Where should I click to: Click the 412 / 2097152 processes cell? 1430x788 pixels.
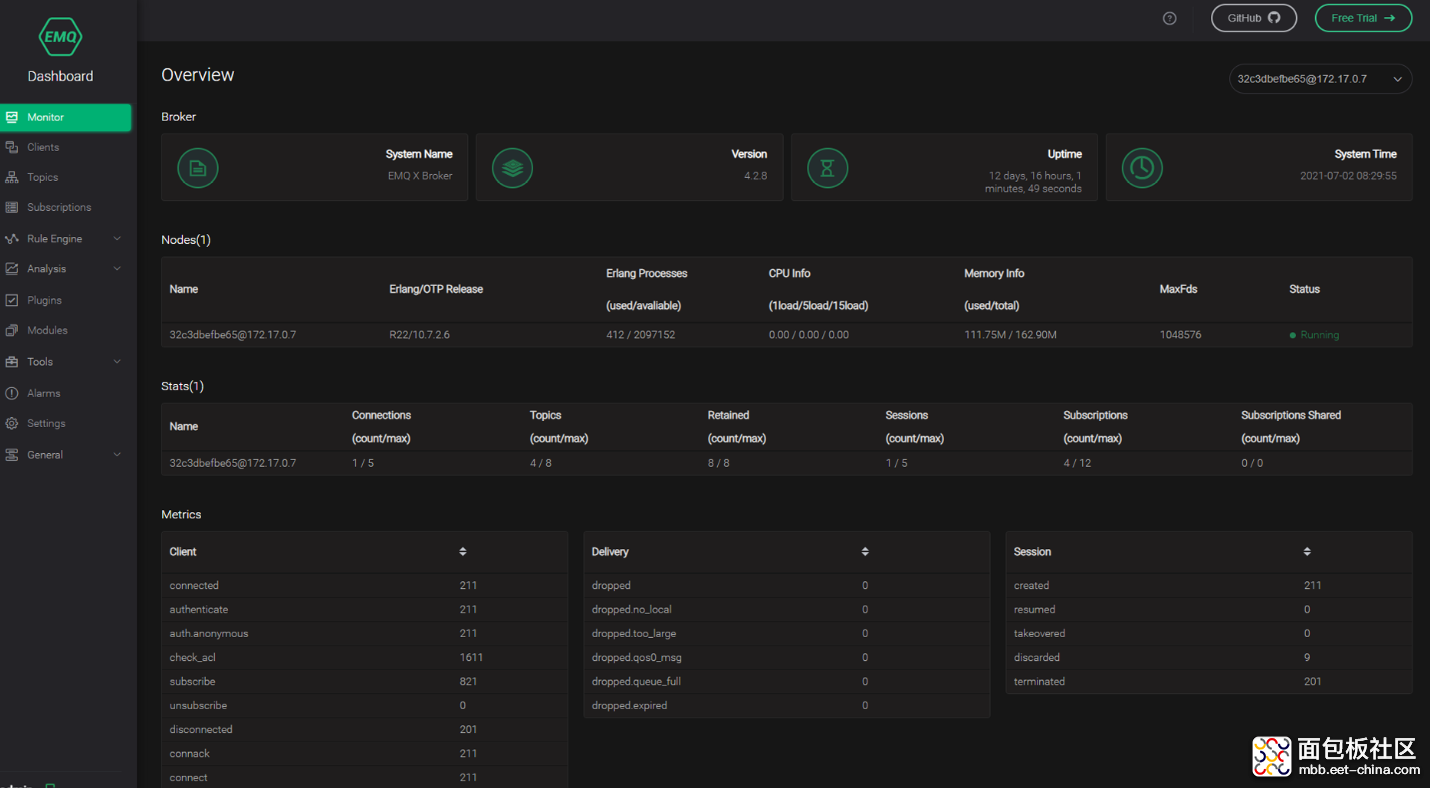[x=640, y=335]
